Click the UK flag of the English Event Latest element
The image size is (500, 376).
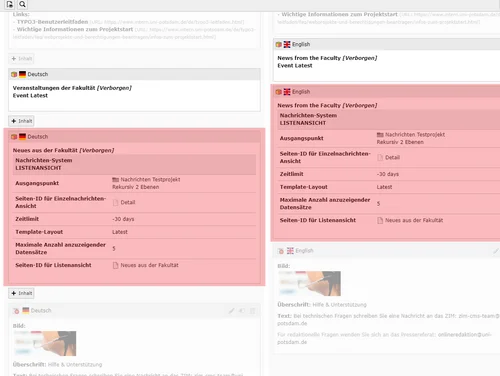click(x=287, y=44)
